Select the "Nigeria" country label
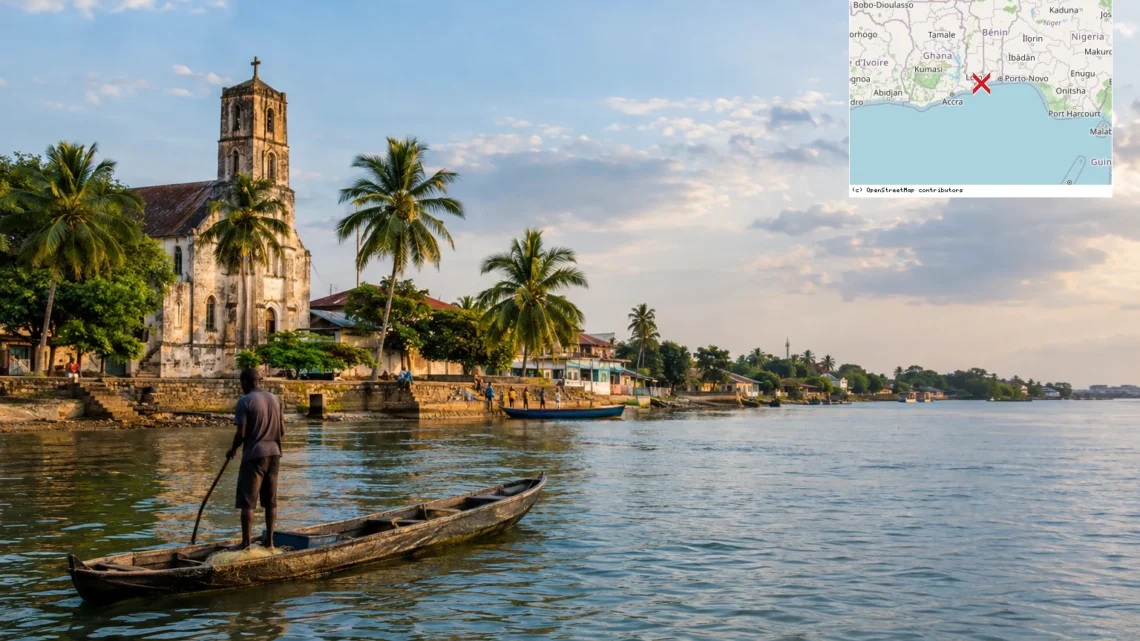 click(x=1088, y=37)
